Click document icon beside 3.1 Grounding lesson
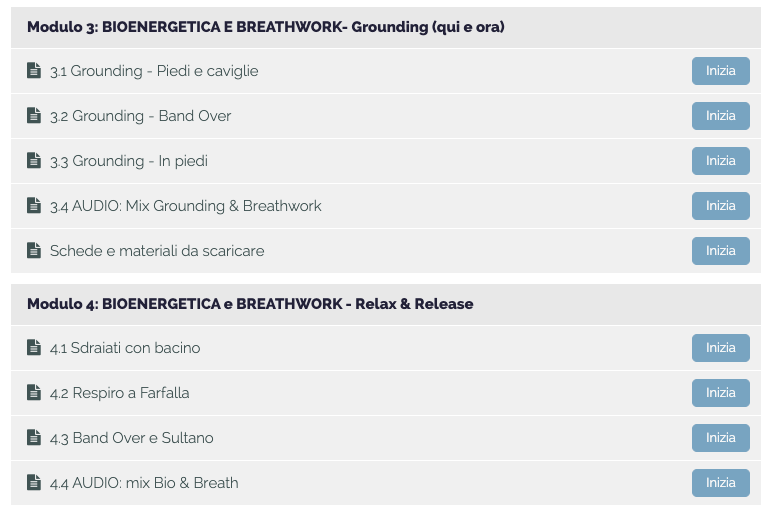 pyautogui.click(x=33, y=70)
